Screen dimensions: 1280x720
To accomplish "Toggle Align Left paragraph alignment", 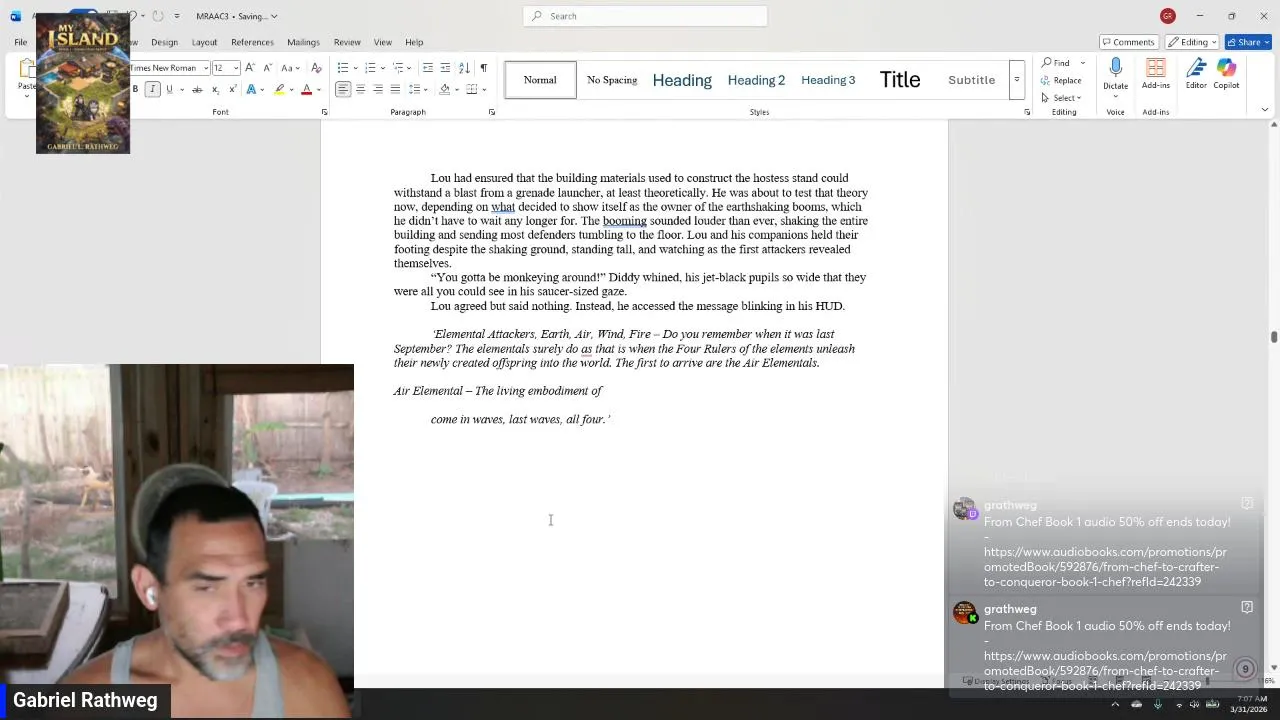I will (x=343, y=89).
